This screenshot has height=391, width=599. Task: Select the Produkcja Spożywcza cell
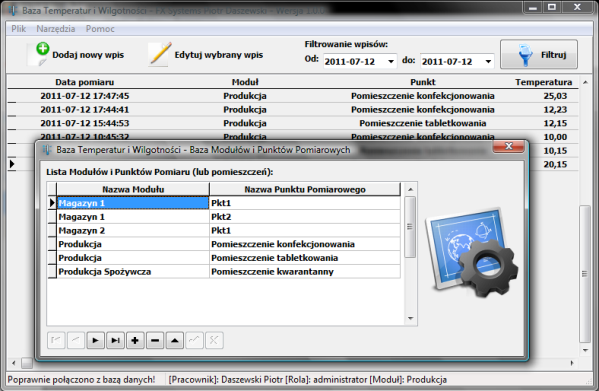tap(133, 272)
